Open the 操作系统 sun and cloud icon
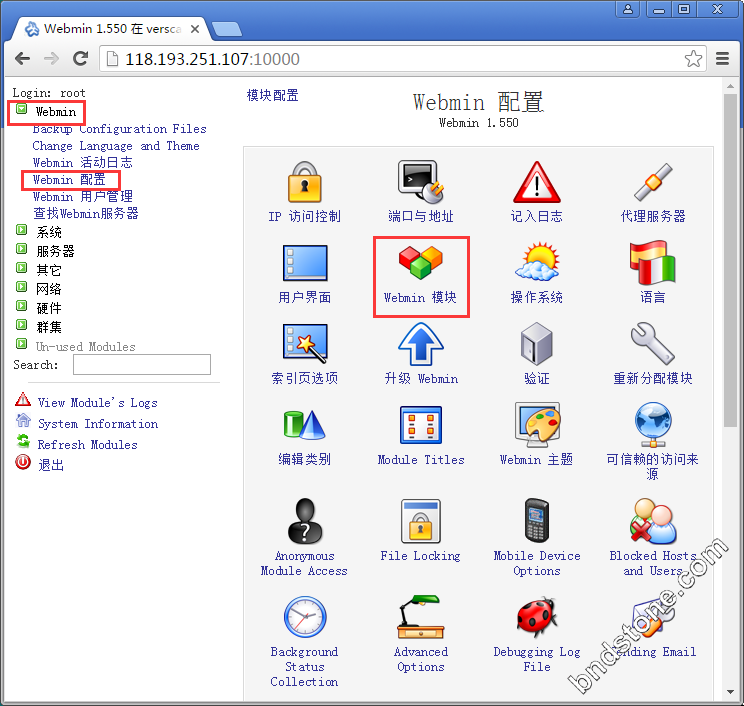This screenshot has height=706, width=744. point(537,262)
